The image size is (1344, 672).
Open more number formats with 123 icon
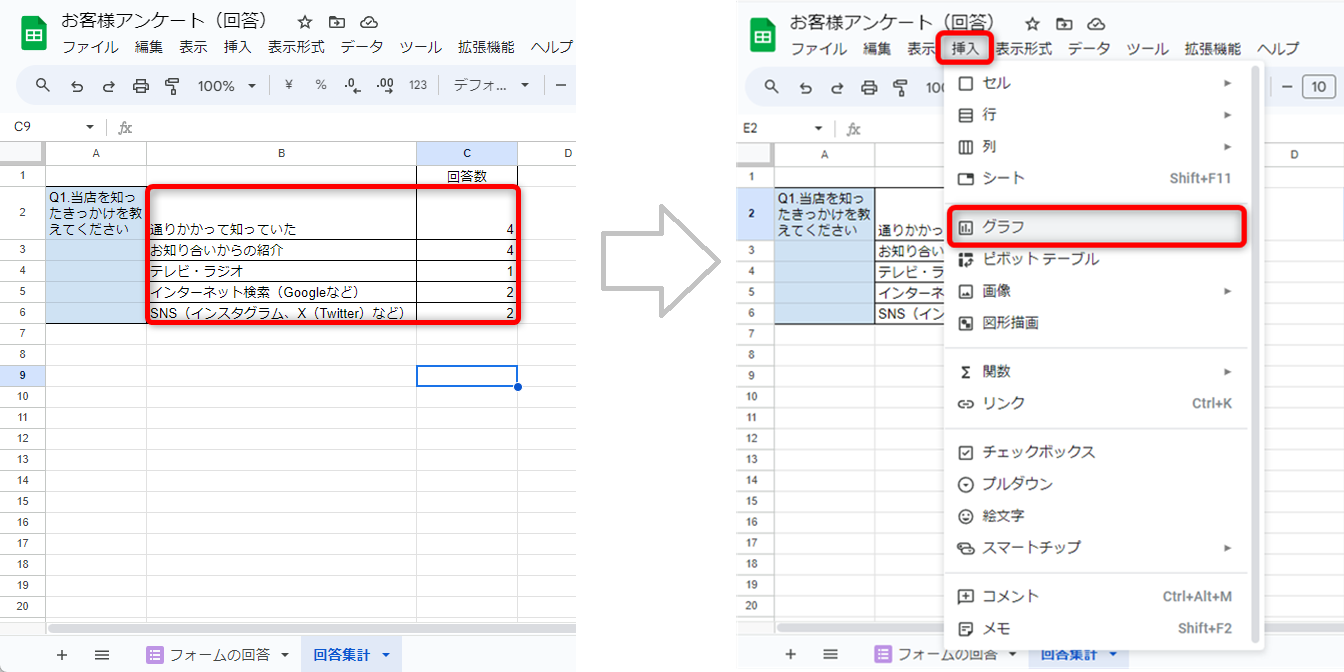click(416, 86)
